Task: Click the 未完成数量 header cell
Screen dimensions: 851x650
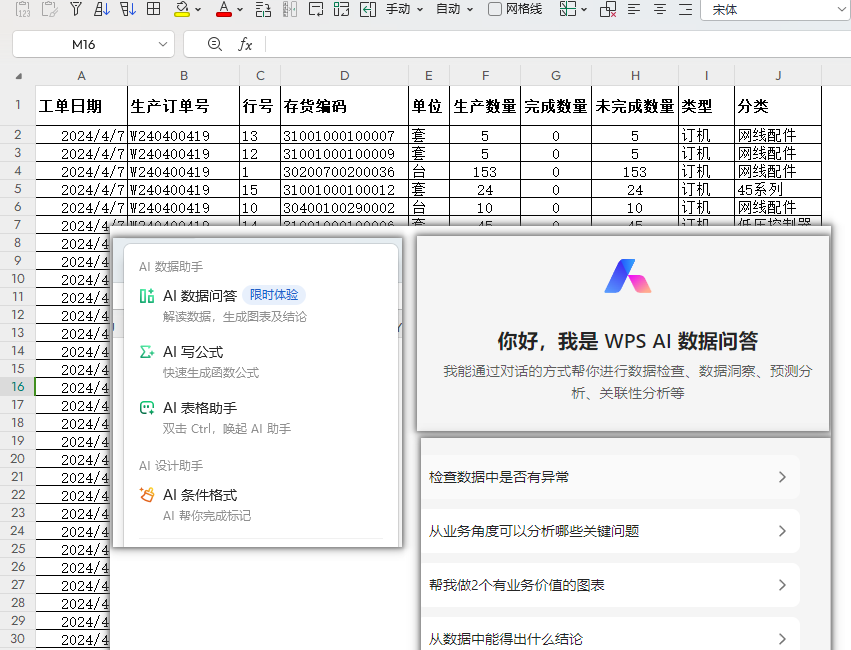Action: click(635, 106)
